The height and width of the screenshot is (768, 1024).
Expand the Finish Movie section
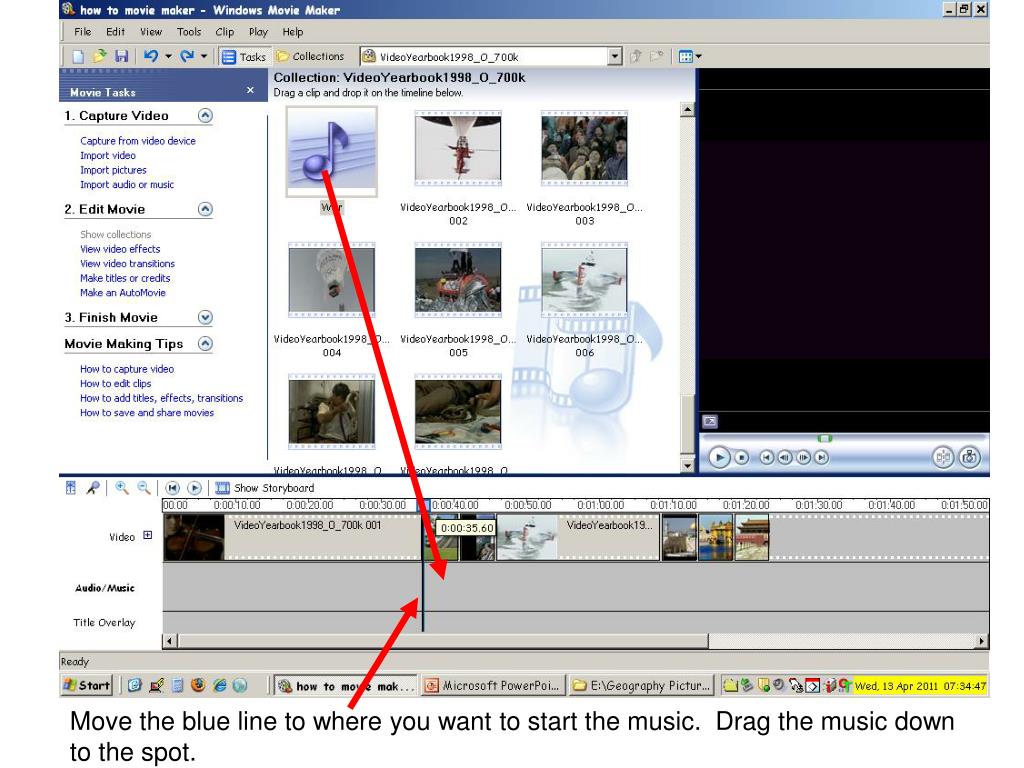tap(205, 317)
